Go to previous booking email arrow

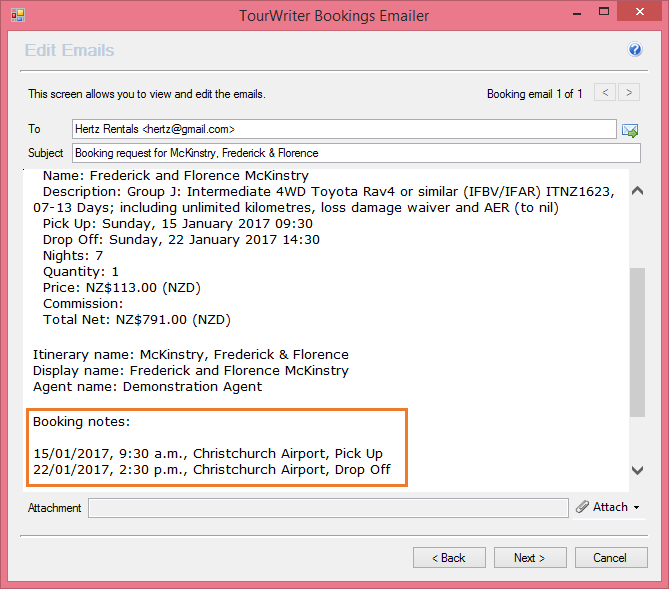[x=605, y=93]
